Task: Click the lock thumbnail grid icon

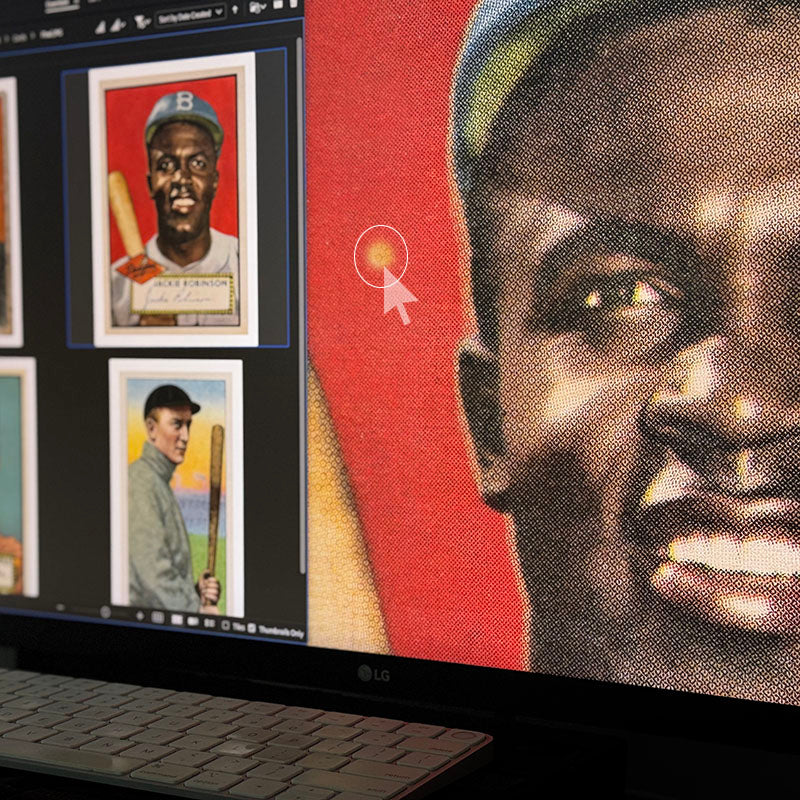Action: (158, 617)
